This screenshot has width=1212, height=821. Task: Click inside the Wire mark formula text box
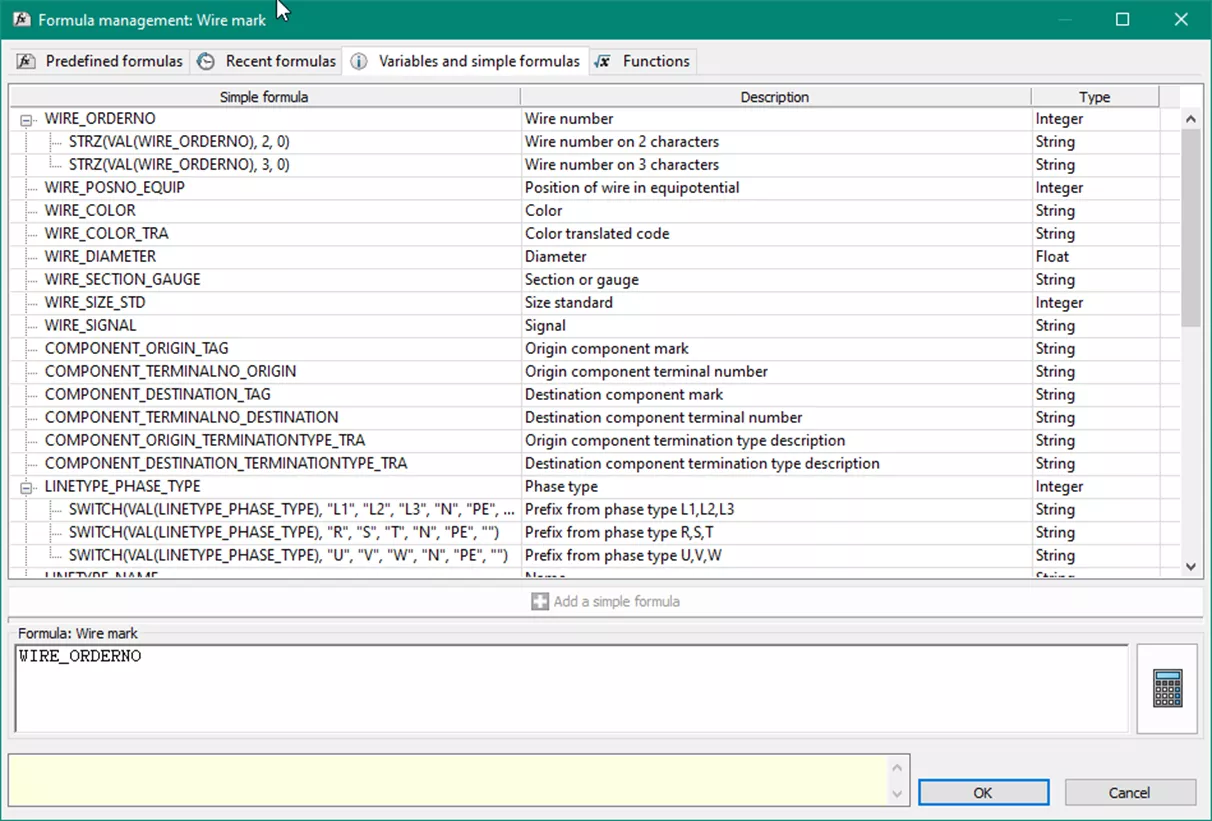click(570, 690)
